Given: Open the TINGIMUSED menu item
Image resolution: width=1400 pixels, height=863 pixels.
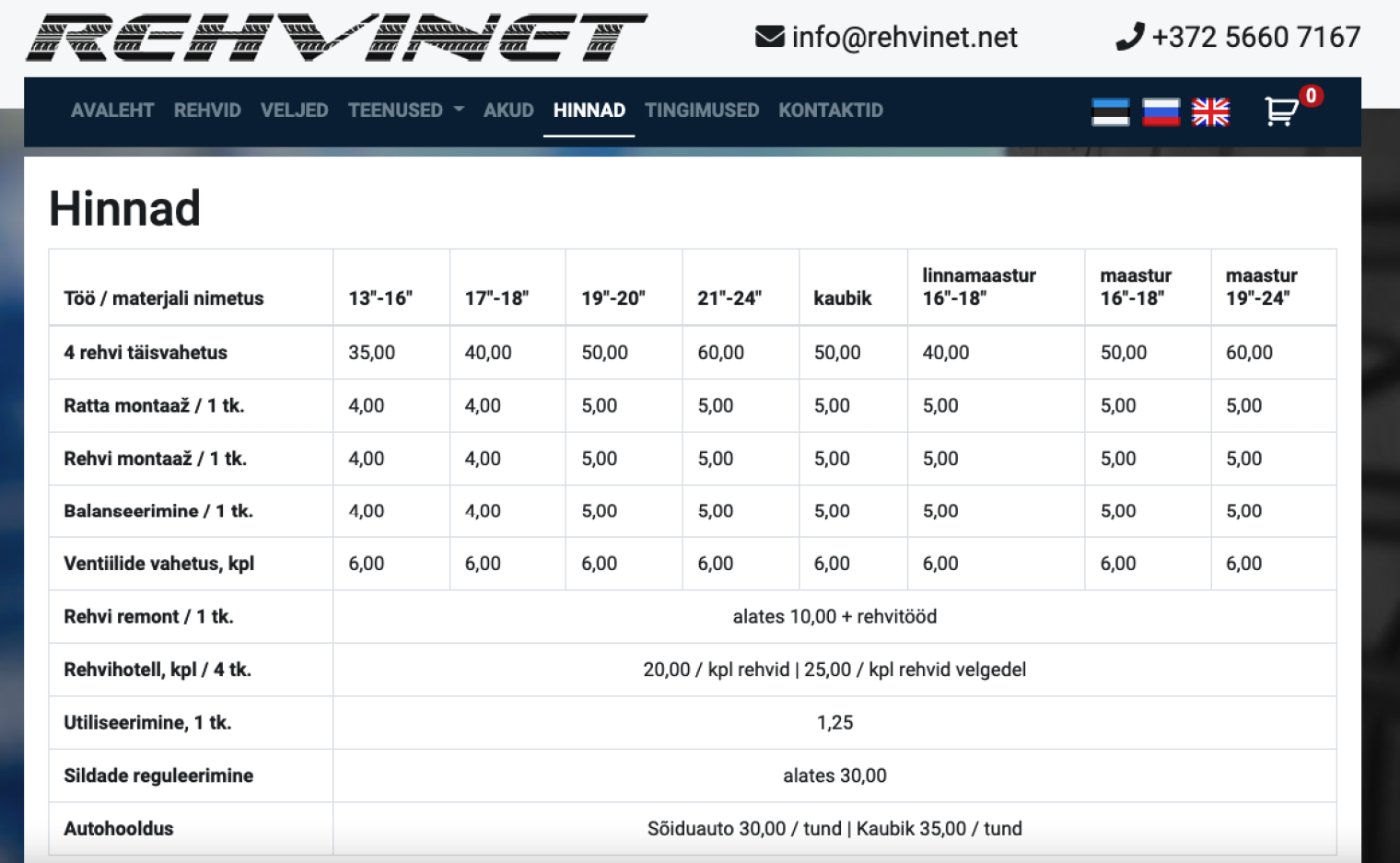Looking at the screenshot, I should [702, 111].
